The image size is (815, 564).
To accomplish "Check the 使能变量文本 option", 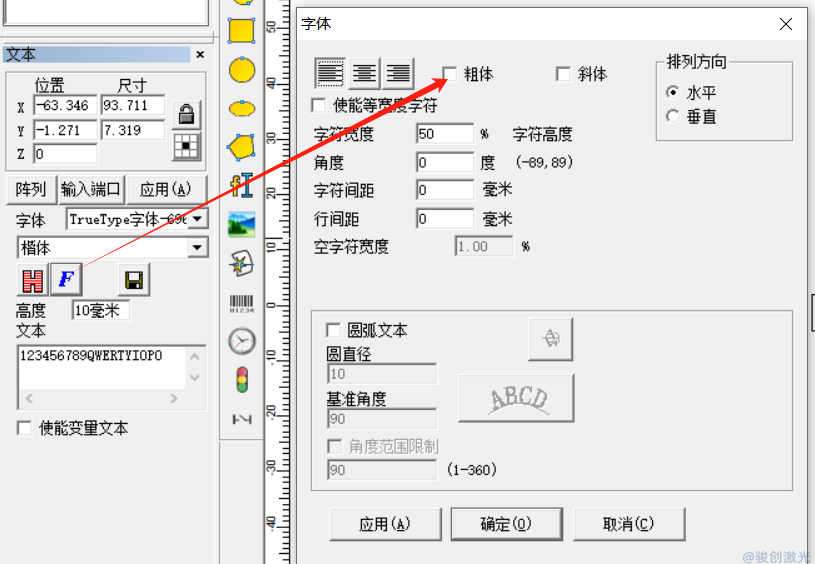I will [24, 428].
